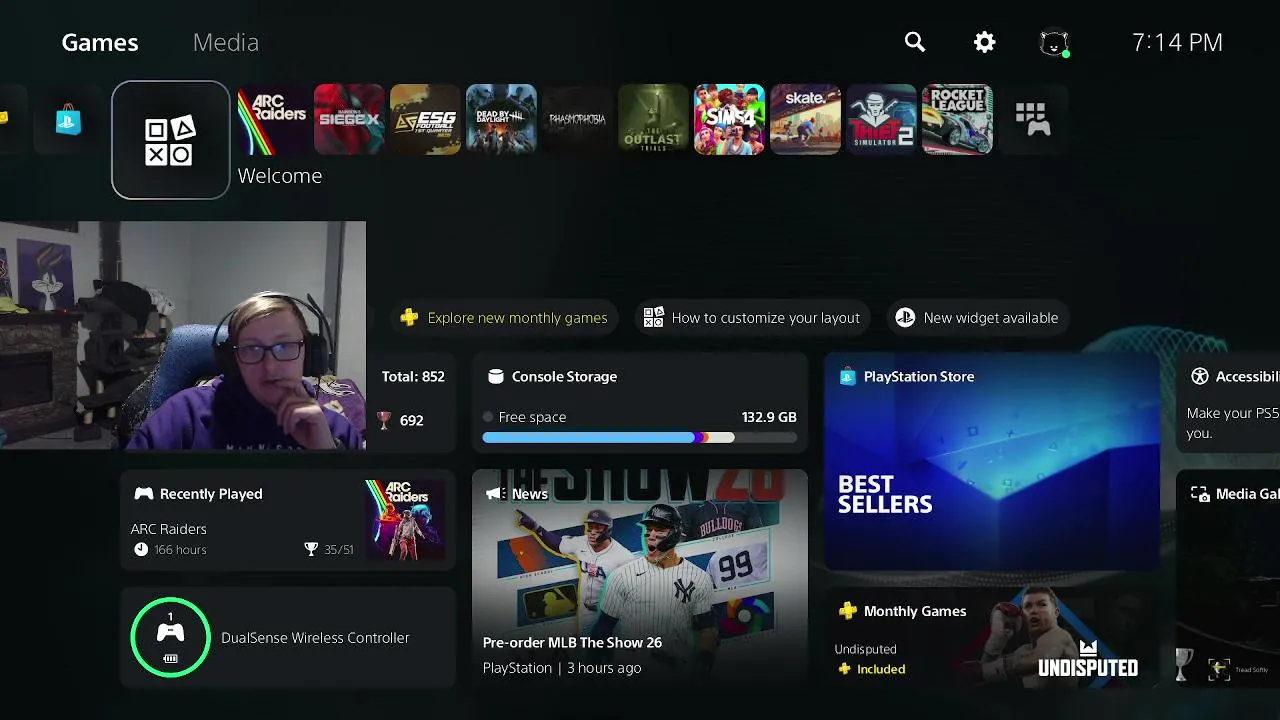
Task: Open the Recently Played widget header
Action: click(198, 494)
